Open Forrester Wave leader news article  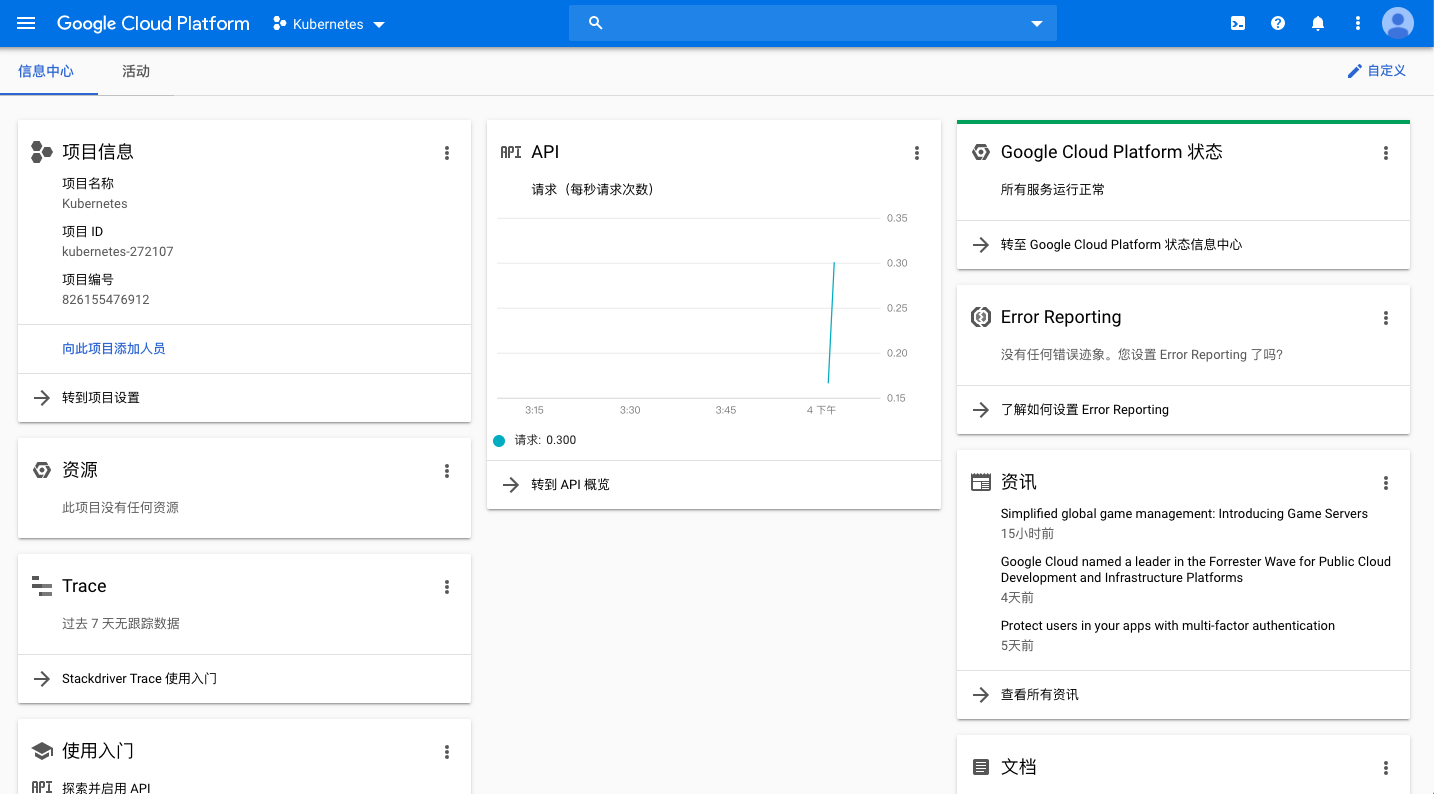pyautogui.click(x=1196, y=570)
